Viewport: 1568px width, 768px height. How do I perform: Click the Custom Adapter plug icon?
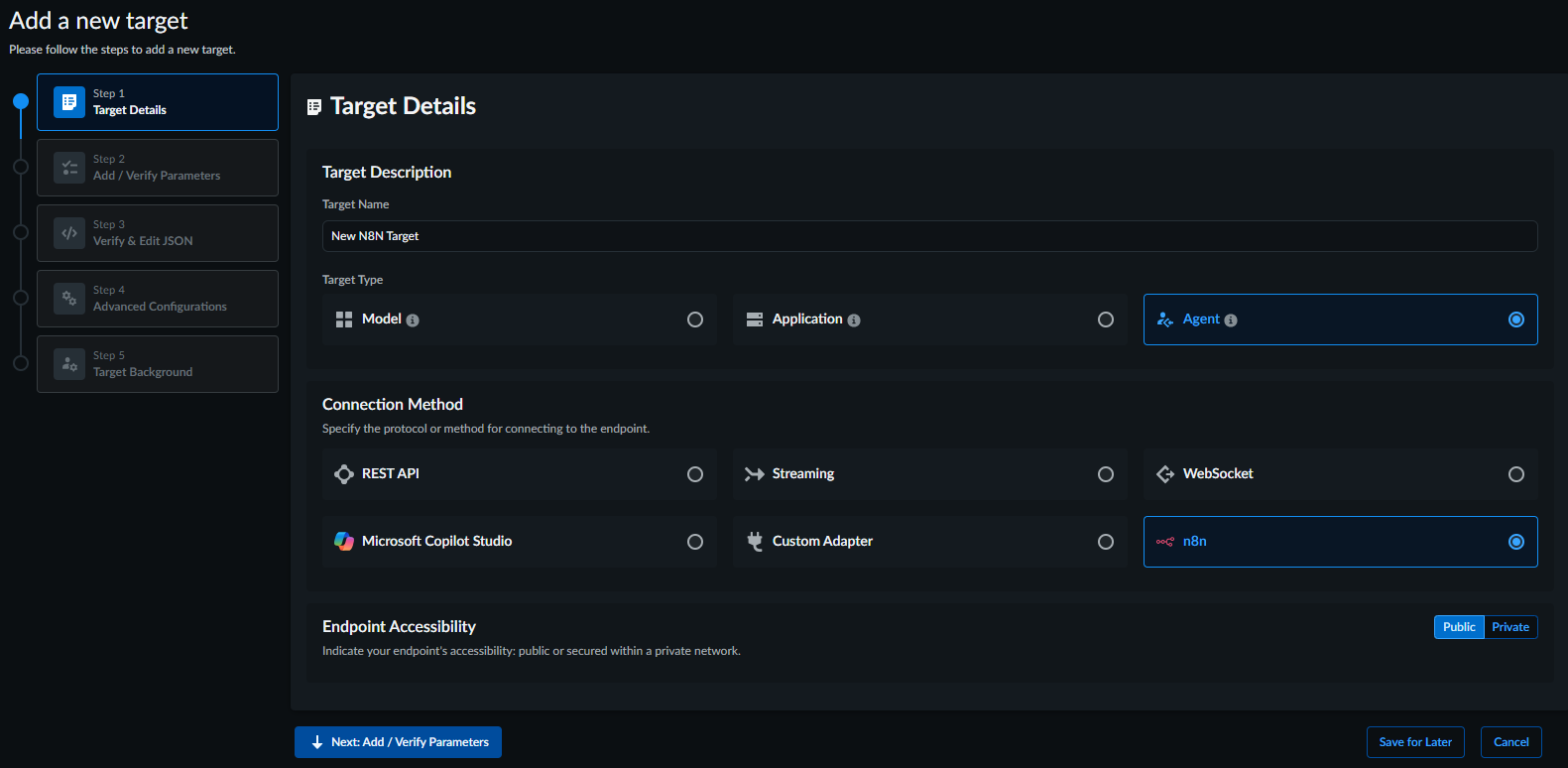[x=755, y=542]
